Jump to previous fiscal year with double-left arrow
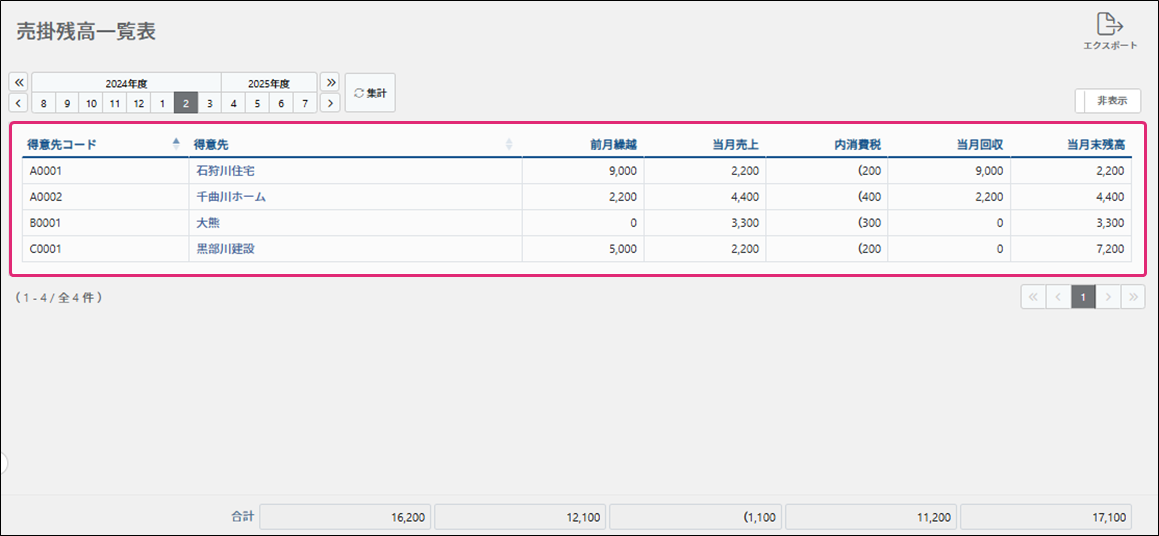This screenshot has height=536, width=1159. (x=19, y=82)
